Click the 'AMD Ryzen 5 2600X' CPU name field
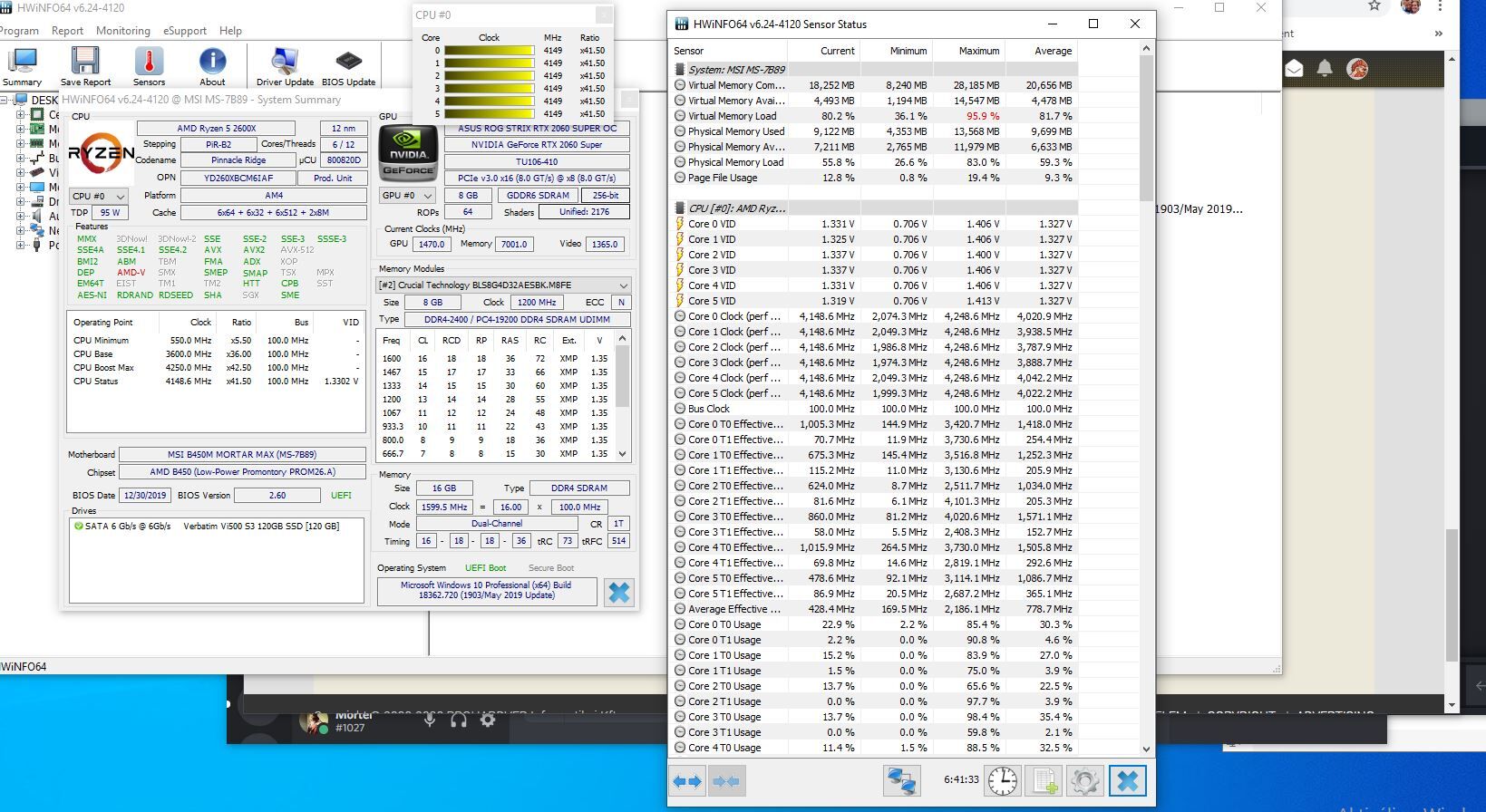Screen dimensions: 1486x812 coord(216,129)
